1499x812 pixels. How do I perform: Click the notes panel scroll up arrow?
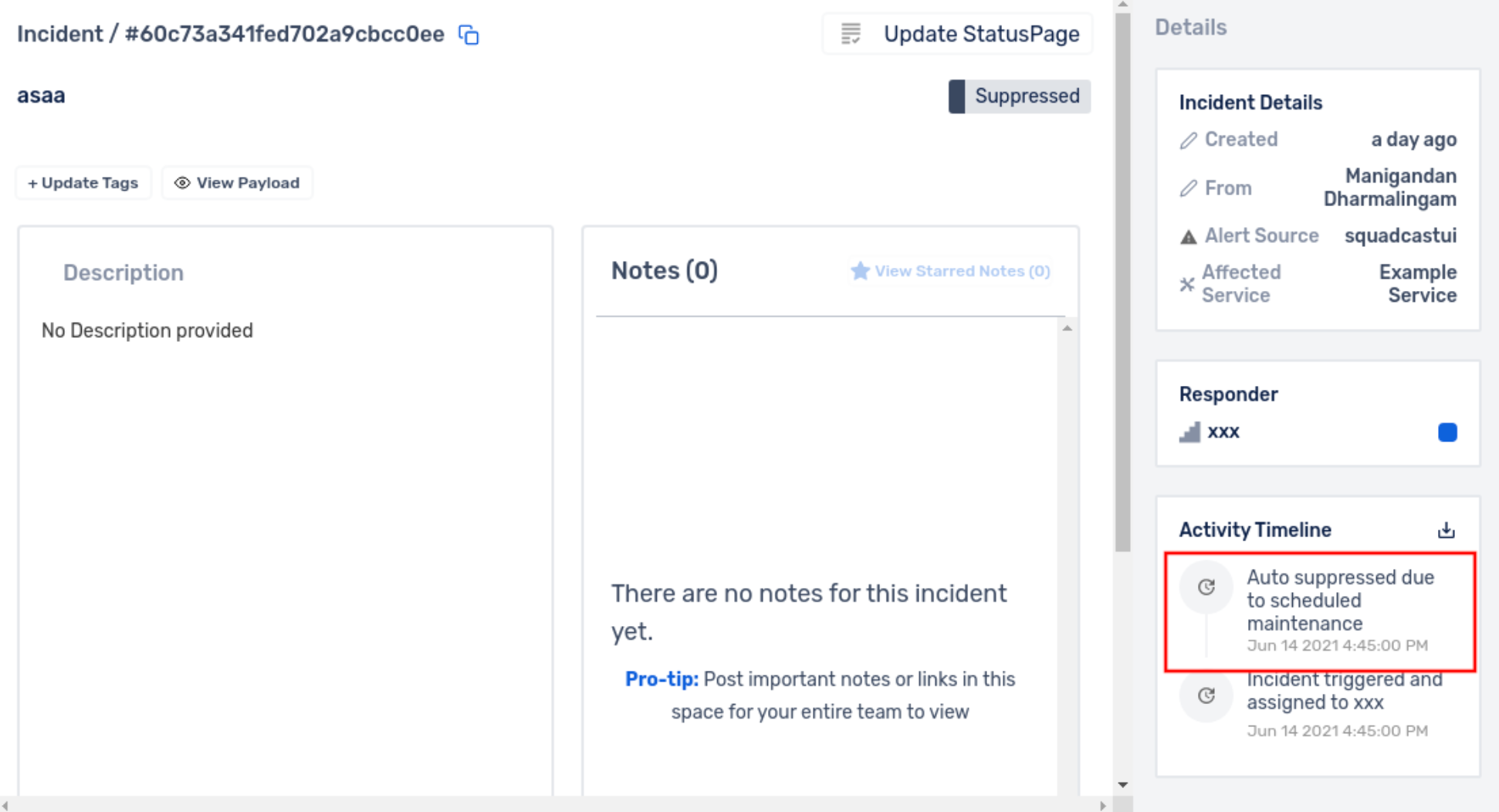[x=1067, y=328]
